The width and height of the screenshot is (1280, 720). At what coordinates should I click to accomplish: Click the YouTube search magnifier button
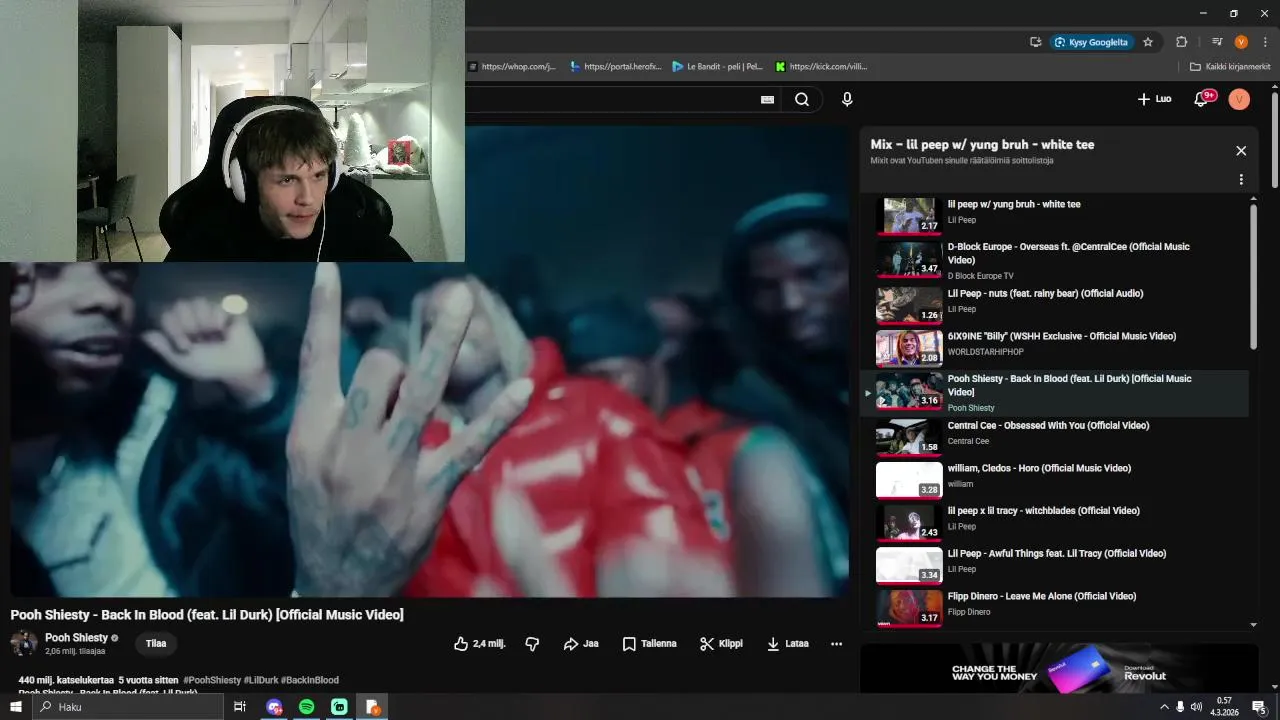(x=802, y=99)
